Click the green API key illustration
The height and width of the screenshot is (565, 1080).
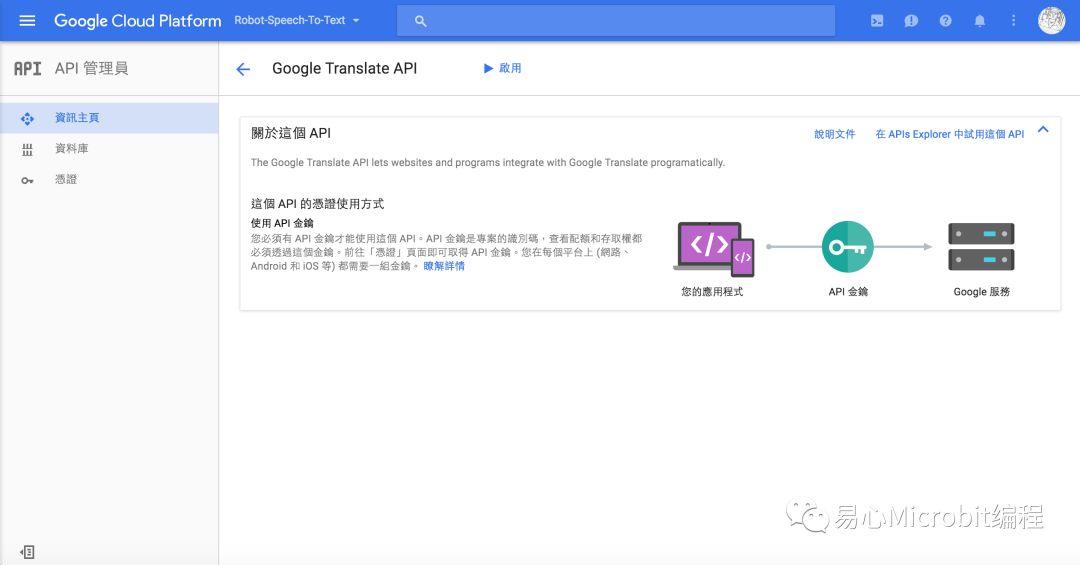click(848, 247)
